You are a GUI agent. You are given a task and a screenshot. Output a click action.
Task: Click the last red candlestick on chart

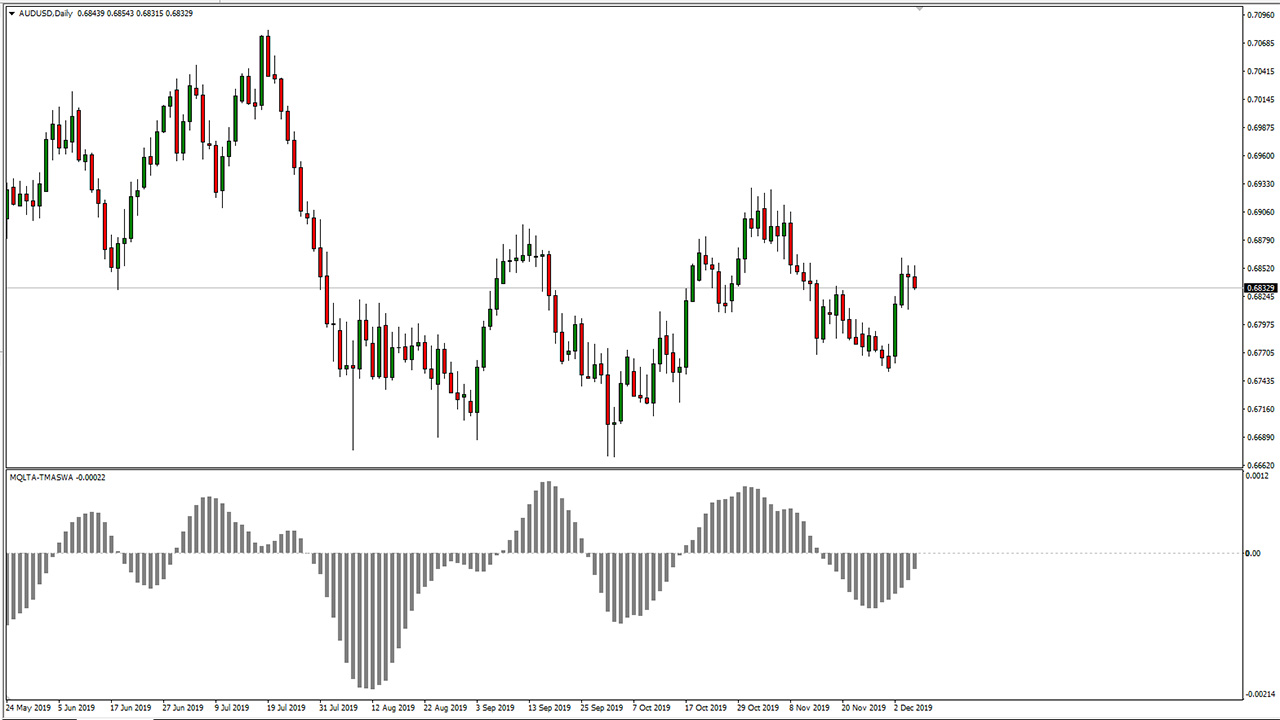coord(914,282)
